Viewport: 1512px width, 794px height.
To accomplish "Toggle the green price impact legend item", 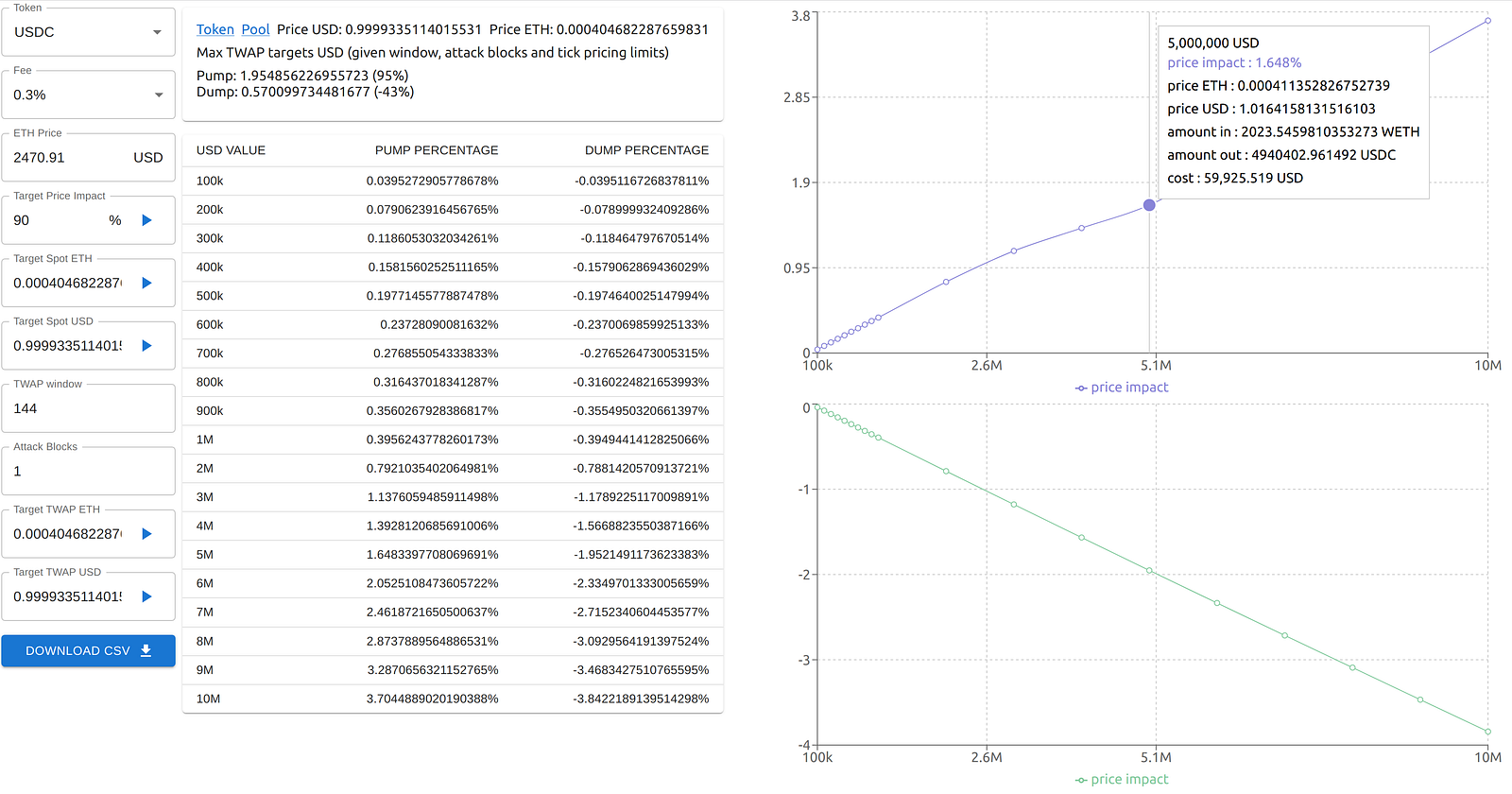I will coord(1122,780).
